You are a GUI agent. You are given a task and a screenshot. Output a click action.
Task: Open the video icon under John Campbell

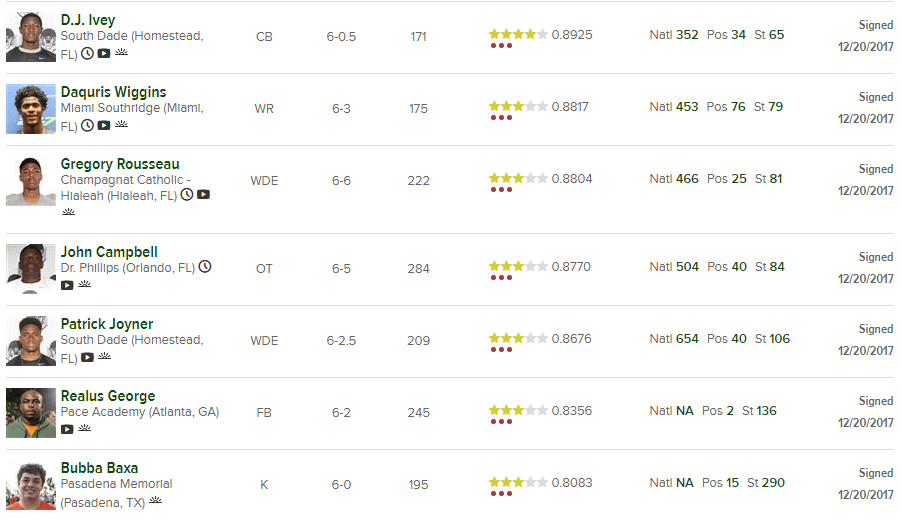click(x=67, y=285)
